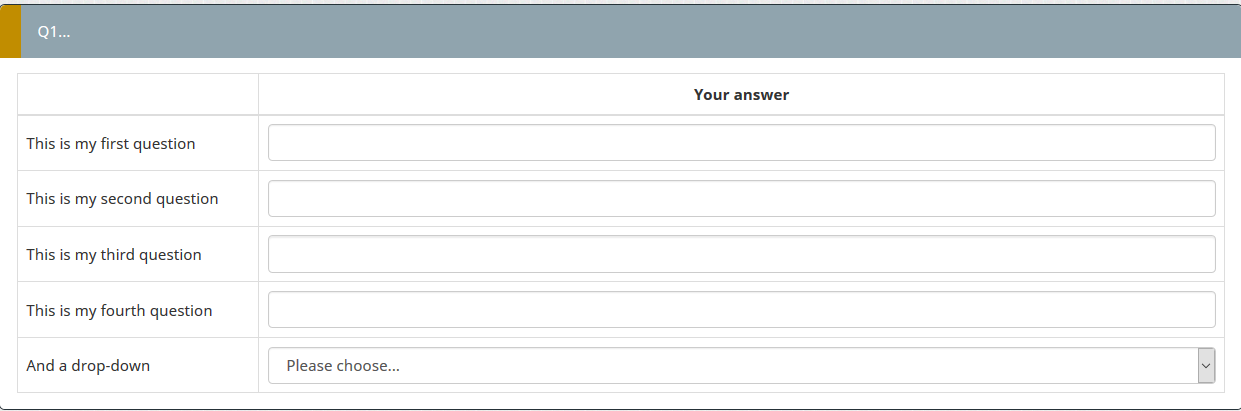Image resolution: width=1241 pixels, height=411 pixels.
Task: Click into the first question answer field
Action: (741, 143)
